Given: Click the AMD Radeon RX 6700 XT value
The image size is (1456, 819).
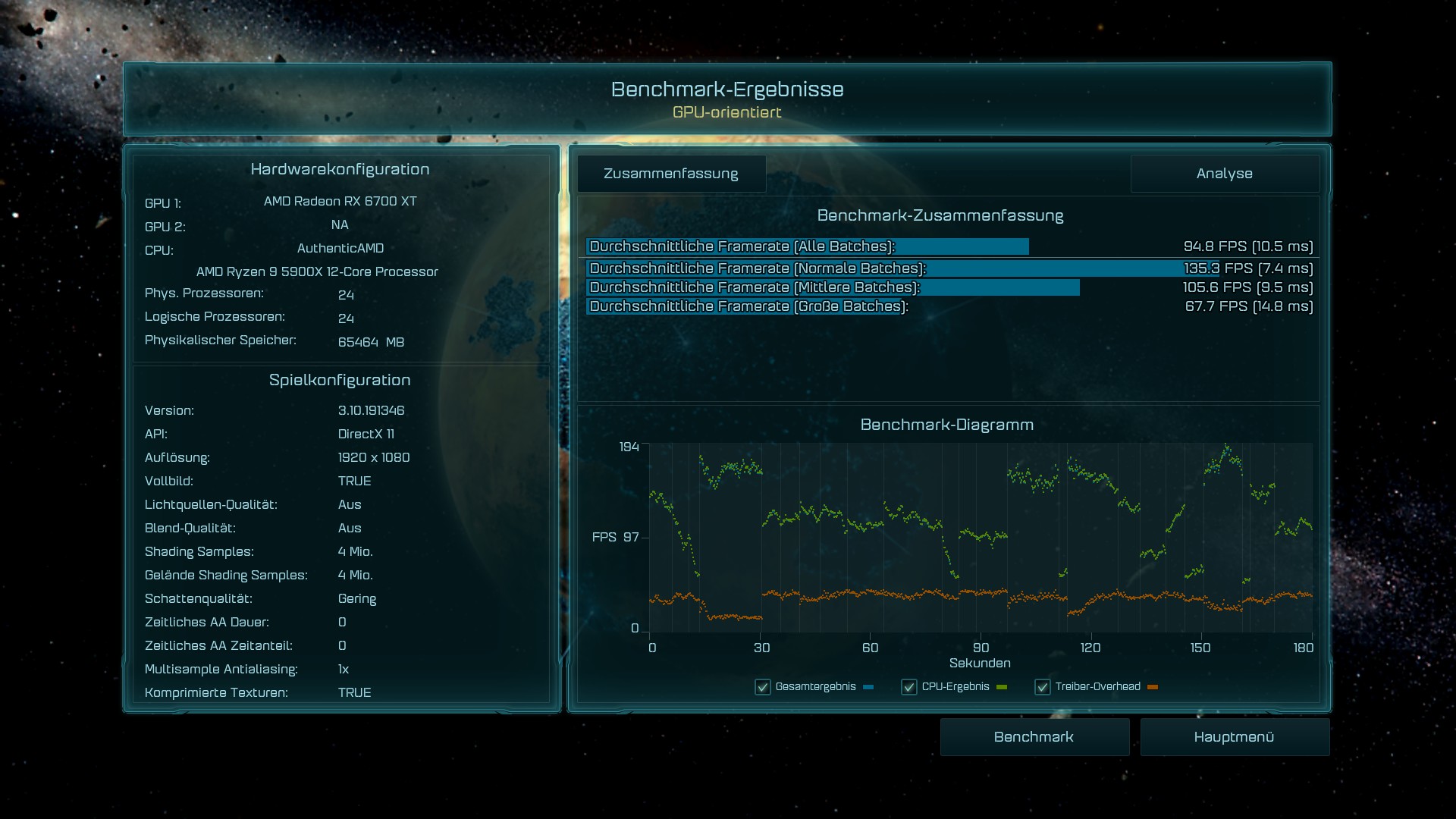Looking at the screenshot, I should (x=340, y=201).
